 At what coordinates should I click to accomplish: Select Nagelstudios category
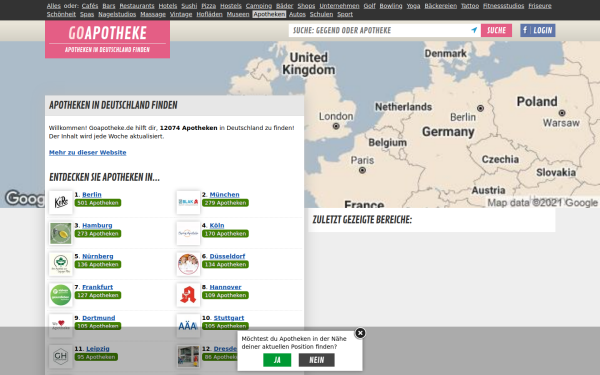pyautogui.click(x=117, y=14)
